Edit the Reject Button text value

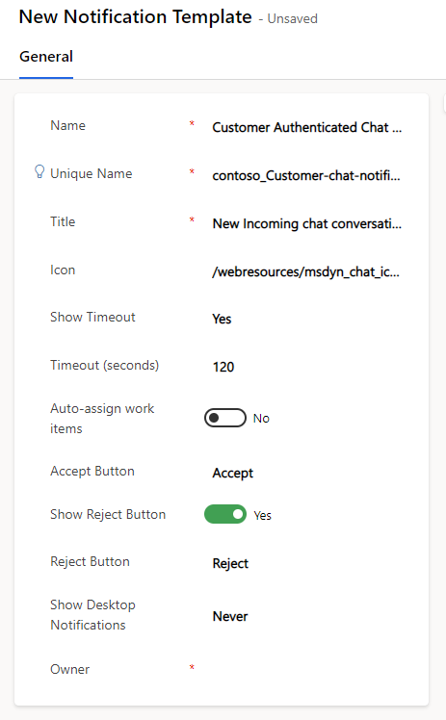click(x=231, y=563)
